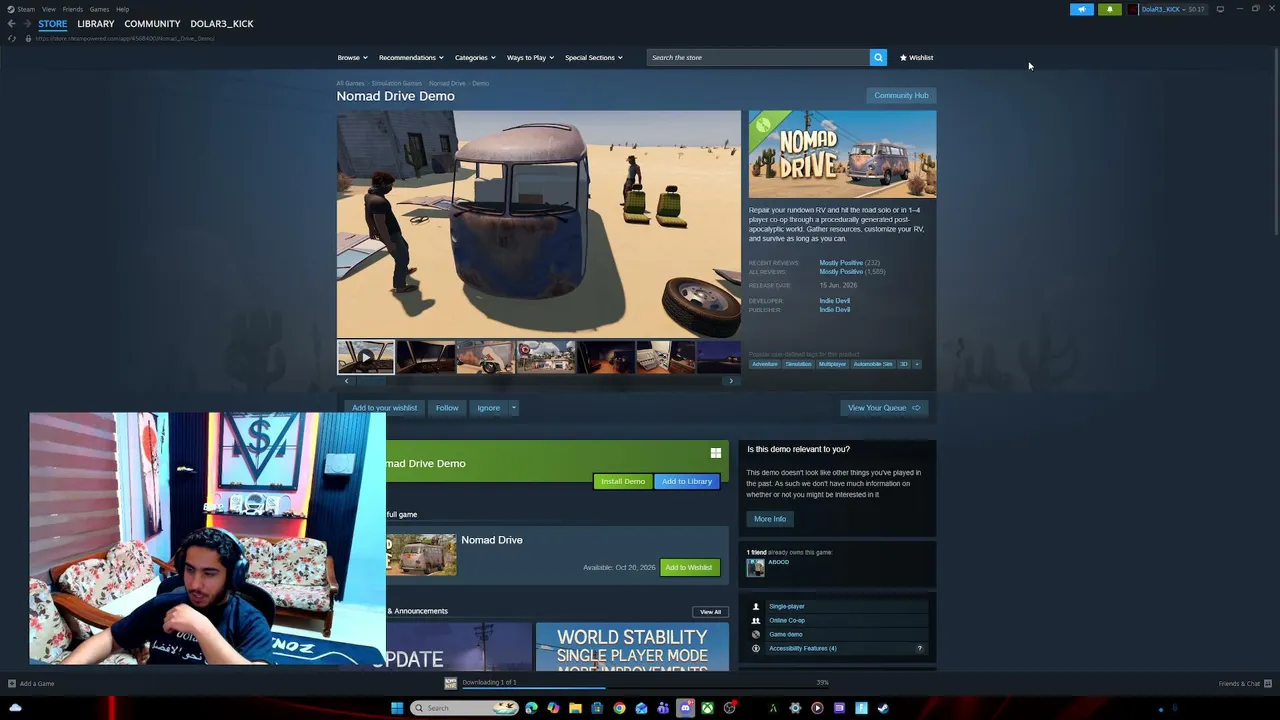Open the arrow dropdown next to Ignore
The height and width of the screenshot is (720, 1280).
point(514,408)
